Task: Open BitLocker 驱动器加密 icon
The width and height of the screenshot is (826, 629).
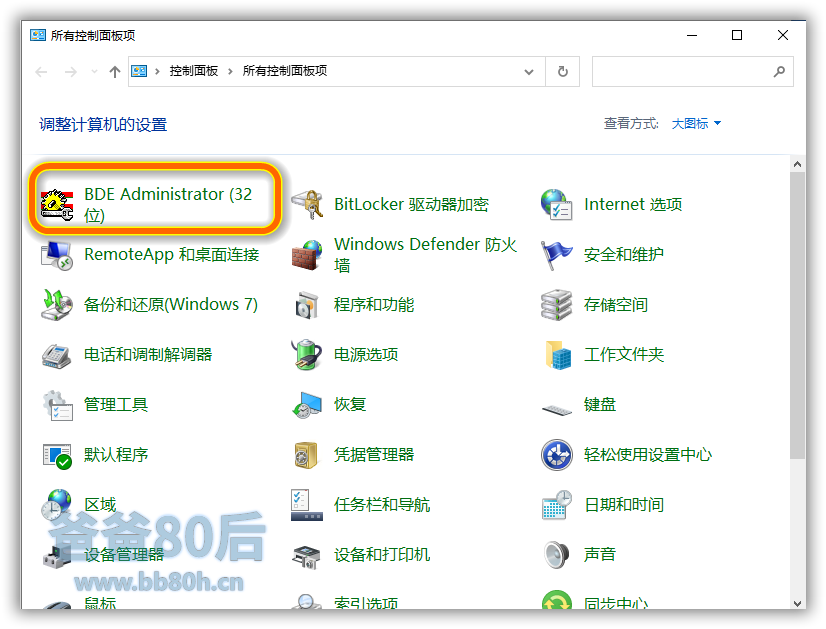Action: [x=307, y=204]
